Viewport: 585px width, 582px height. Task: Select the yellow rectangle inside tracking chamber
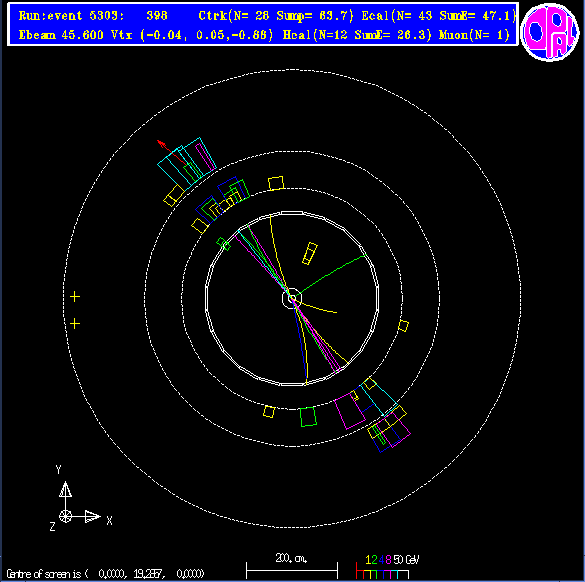(x=310, y=254)
